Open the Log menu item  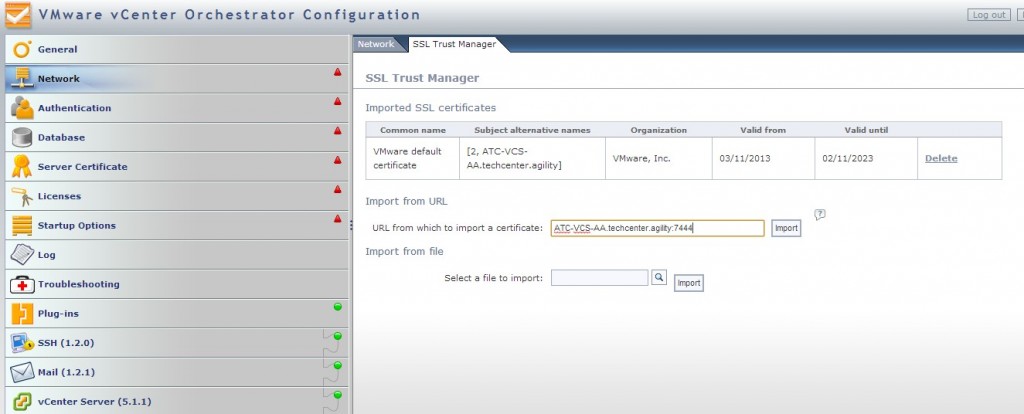click(176, 255)
